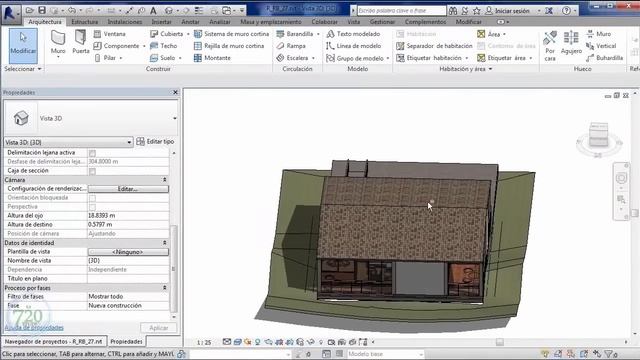Click the Aplicar button
The image size is (640, 360).
click(x=159, y=328)
